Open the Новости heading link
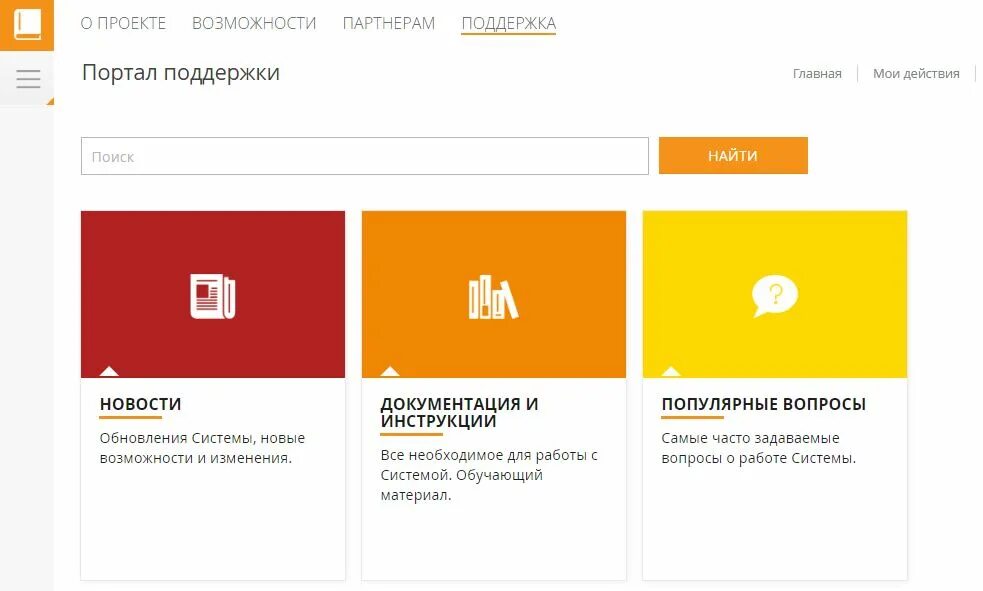Screen dimensions: 983x591 (x=139, y=404)
